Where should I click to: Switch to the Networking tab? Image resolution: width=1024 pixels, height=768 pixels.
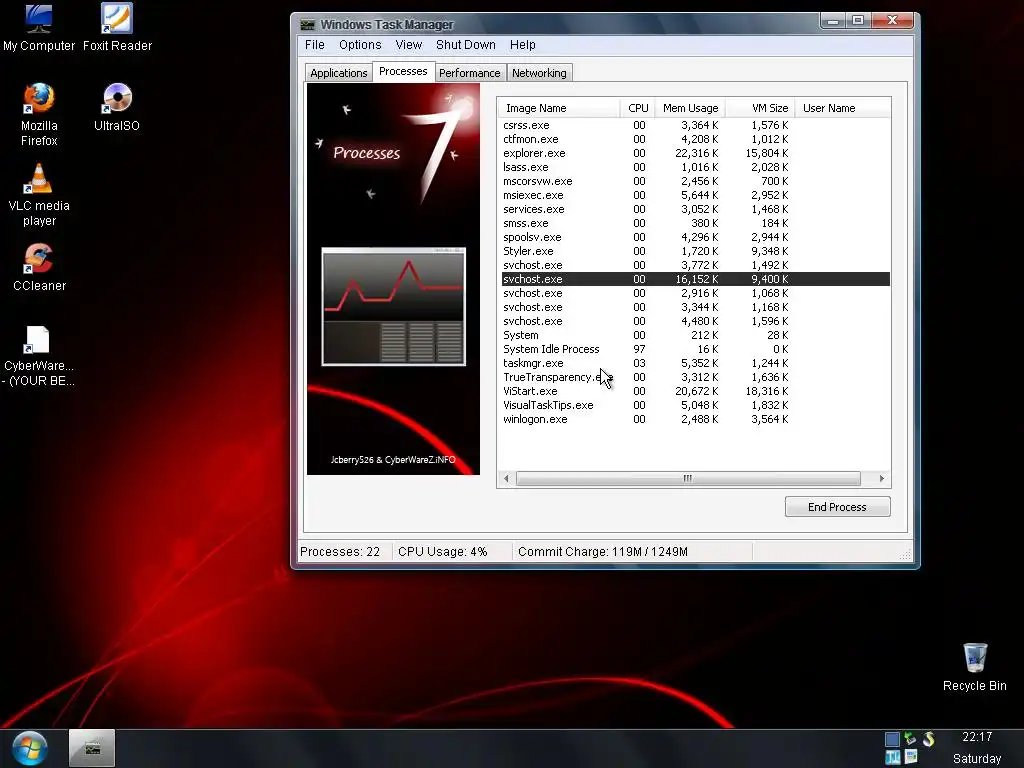(x=539, y=72)
